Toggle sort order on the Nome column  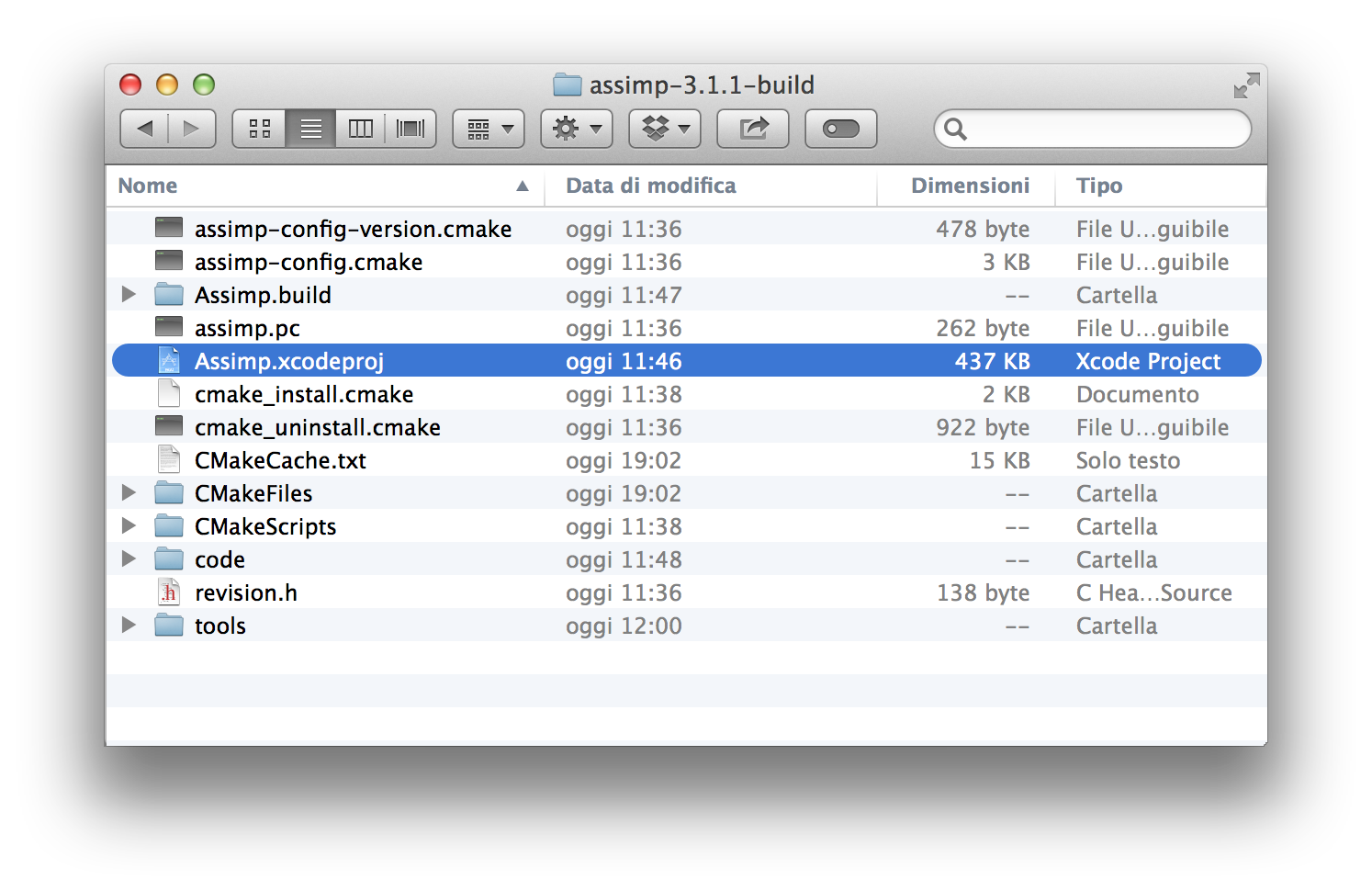(147, 186)
